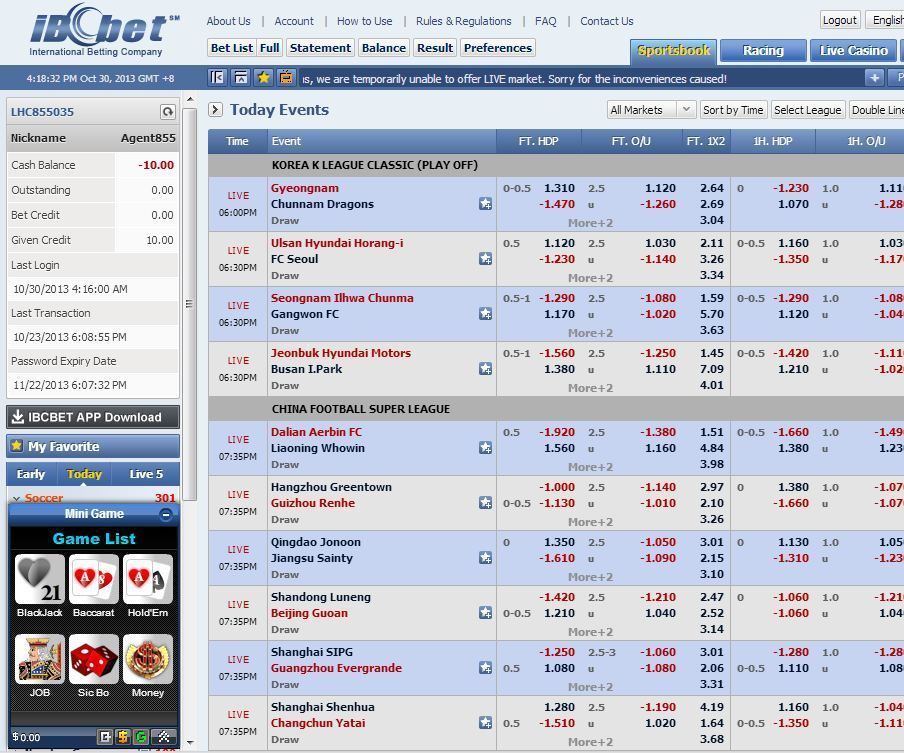
Task: Open the About Us link
Action: pos(228,21)
